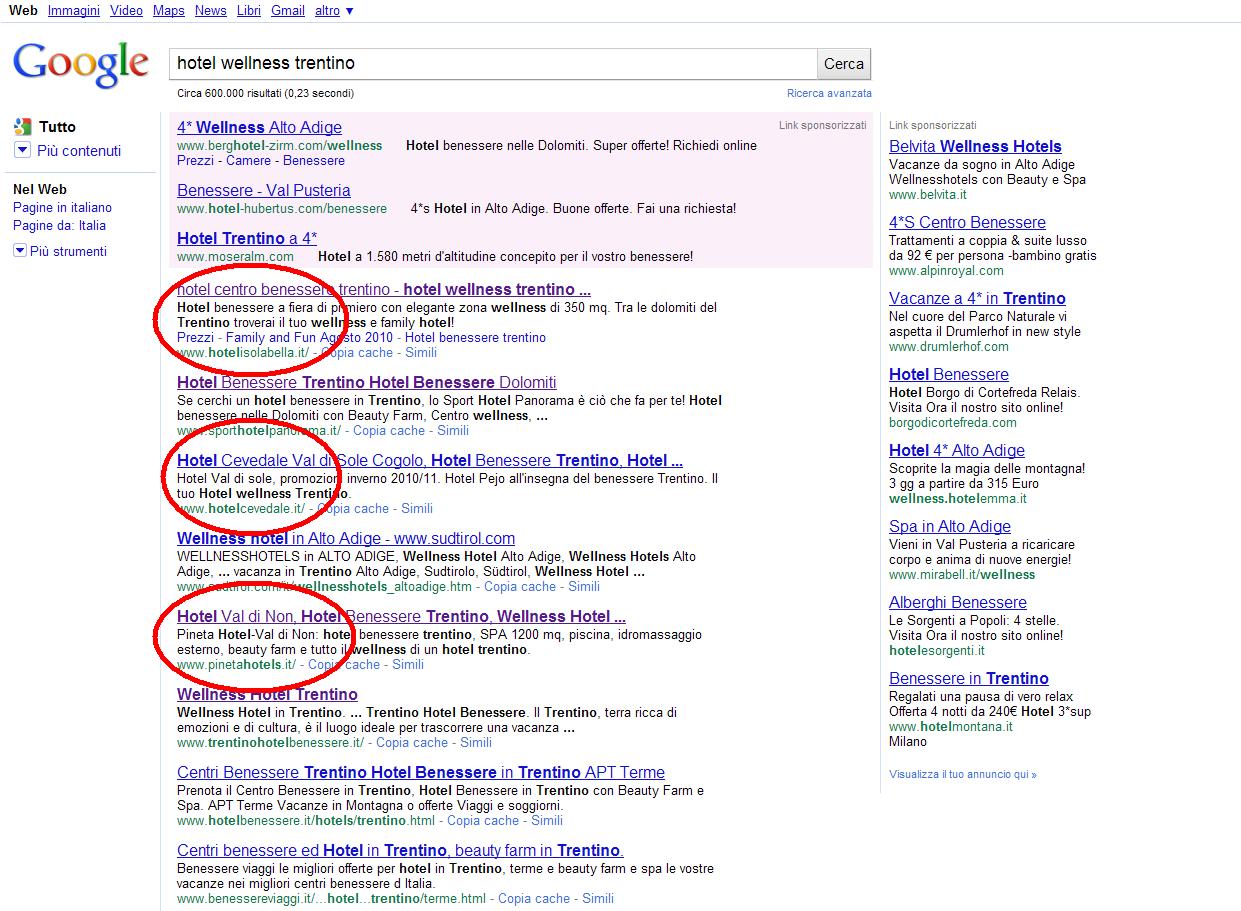1241x911 pixels.
Task: Click the www.belvita.it URL text
Action: (928, 194)
